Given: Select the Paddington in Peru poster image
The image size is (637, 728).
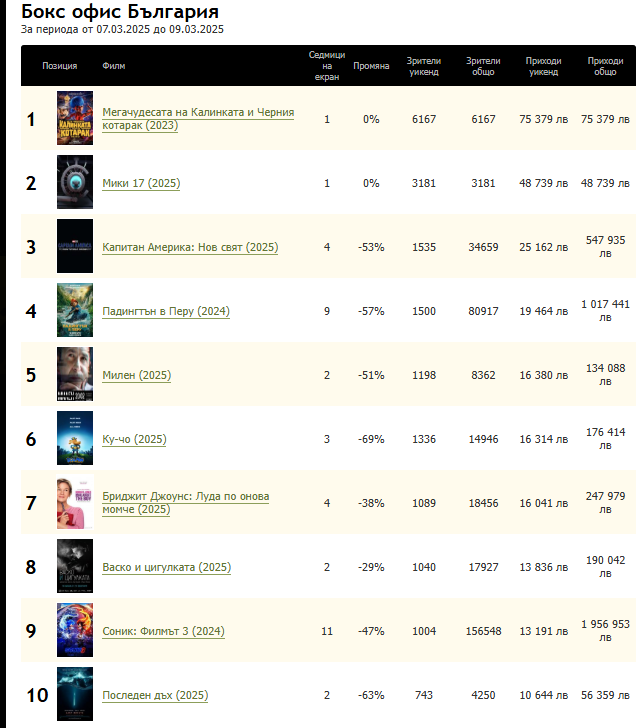Looking at the screenshot, I should (75, 311).
